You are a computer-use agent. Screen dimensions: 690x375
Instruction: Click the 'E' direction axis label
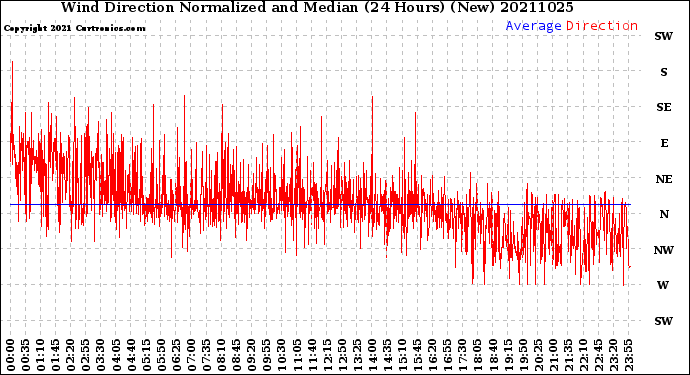tap(664, 143)
